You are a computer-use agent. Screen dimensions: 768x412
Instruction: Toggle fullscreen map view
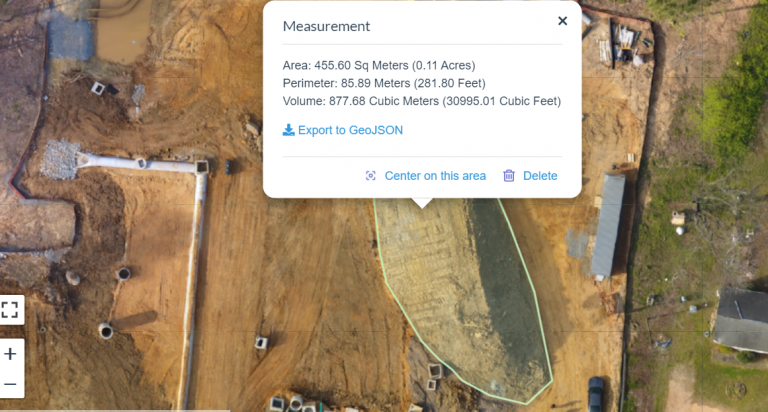[x=10, y=310]
